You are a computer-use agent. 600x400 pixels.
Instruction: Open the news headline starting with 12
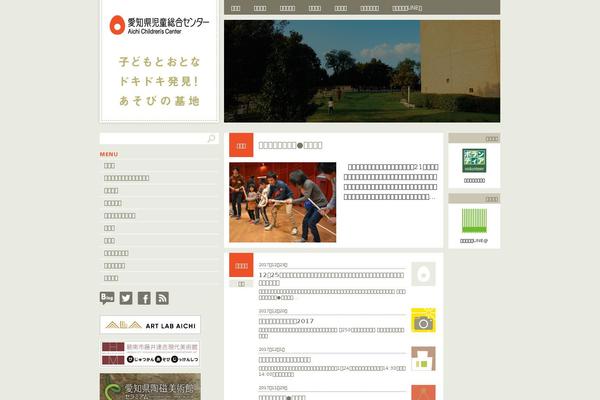coord(331,279)
